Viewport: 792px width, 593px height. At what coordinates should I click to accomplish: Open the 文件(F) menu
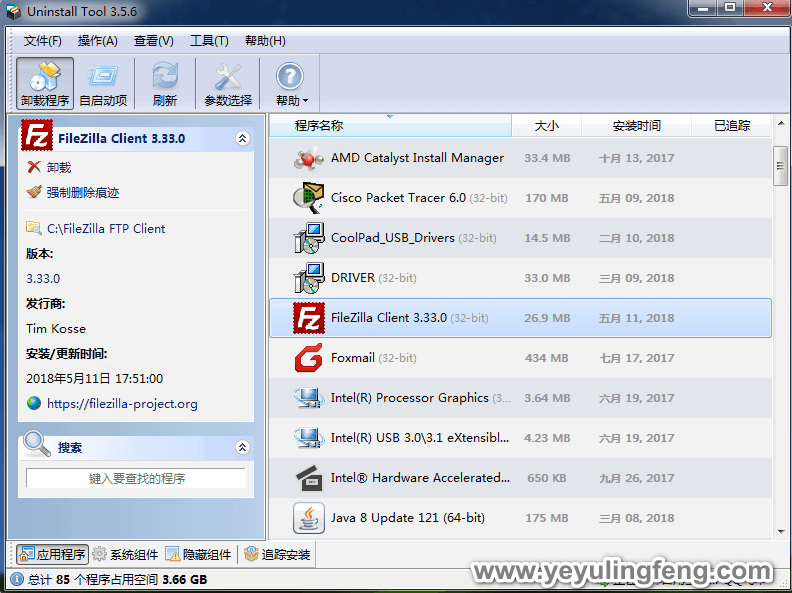(42, 41)
